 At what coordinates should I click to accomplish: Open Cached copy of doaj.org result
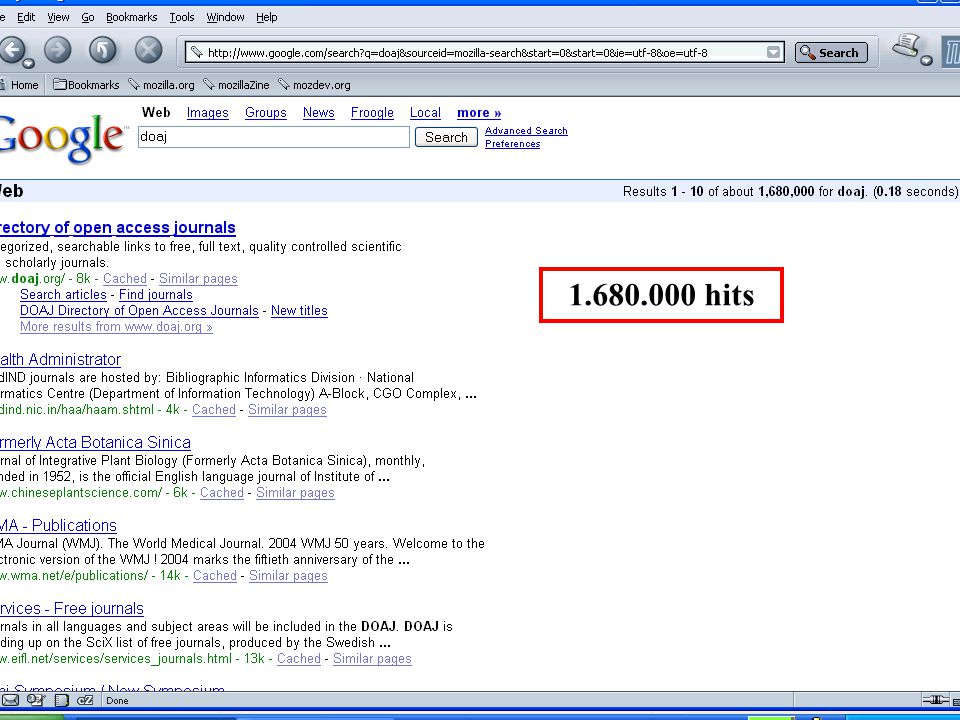[x=125, y=279]
